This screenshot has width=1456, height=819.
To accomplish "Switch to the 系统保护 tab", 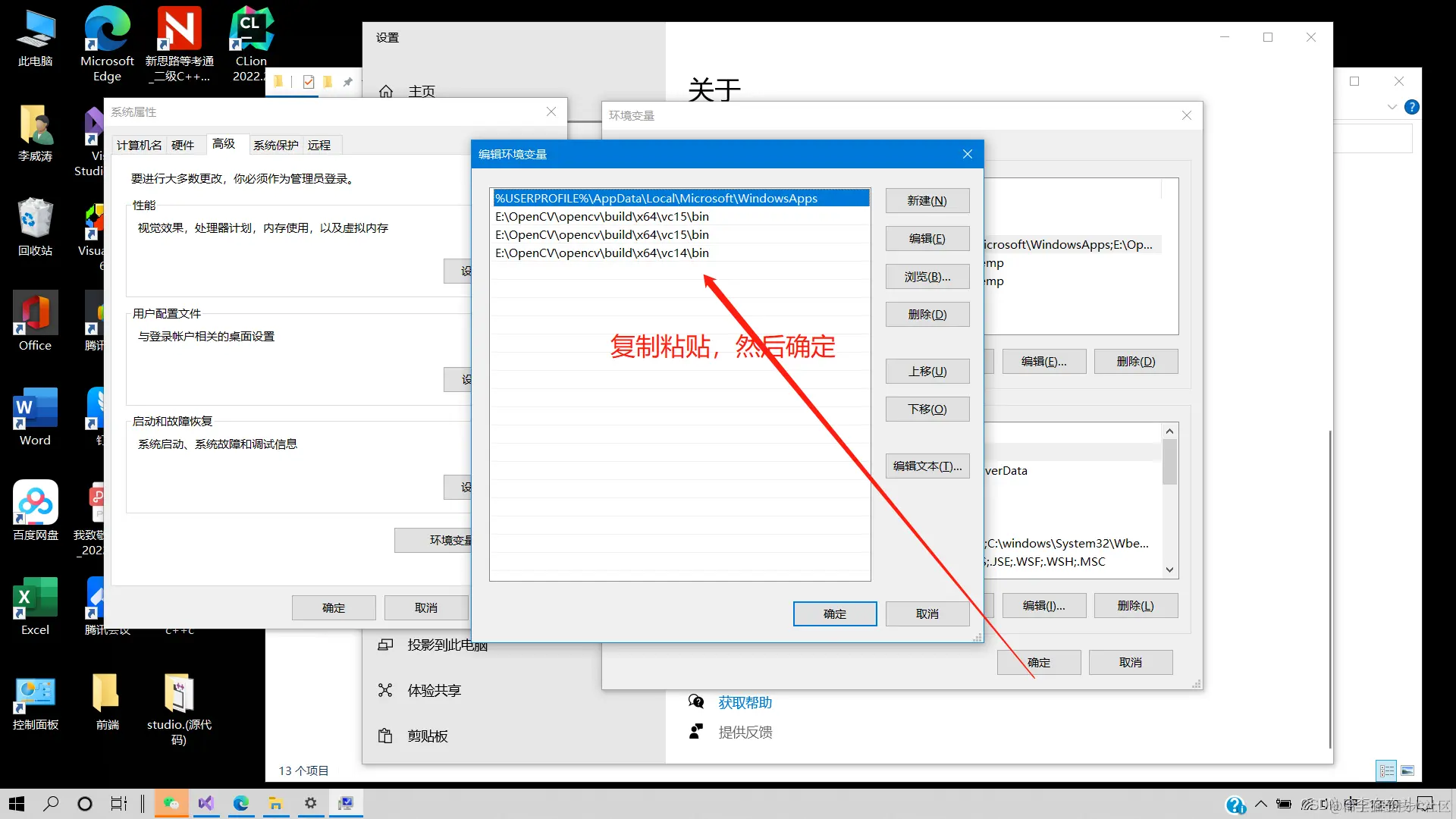I will click(x=275, y=145).
